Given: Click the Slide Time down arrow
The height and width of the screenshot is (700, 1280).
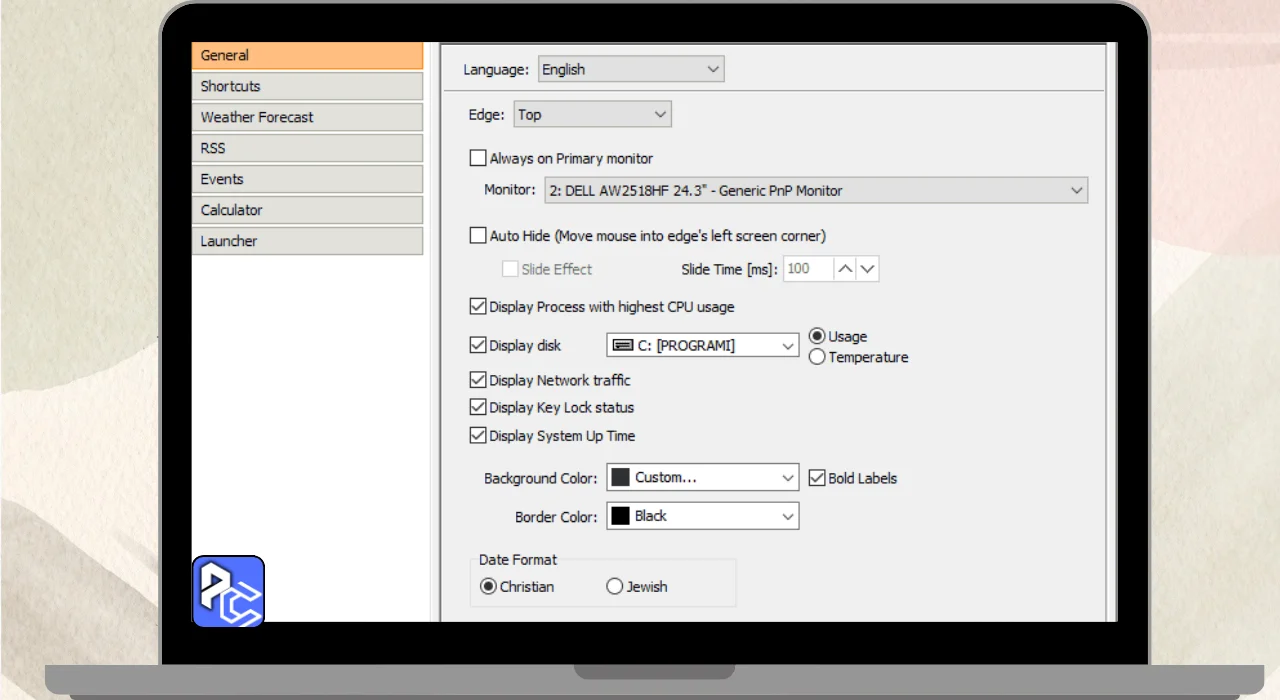Looking at the screenshot, I should pos(868,269).
